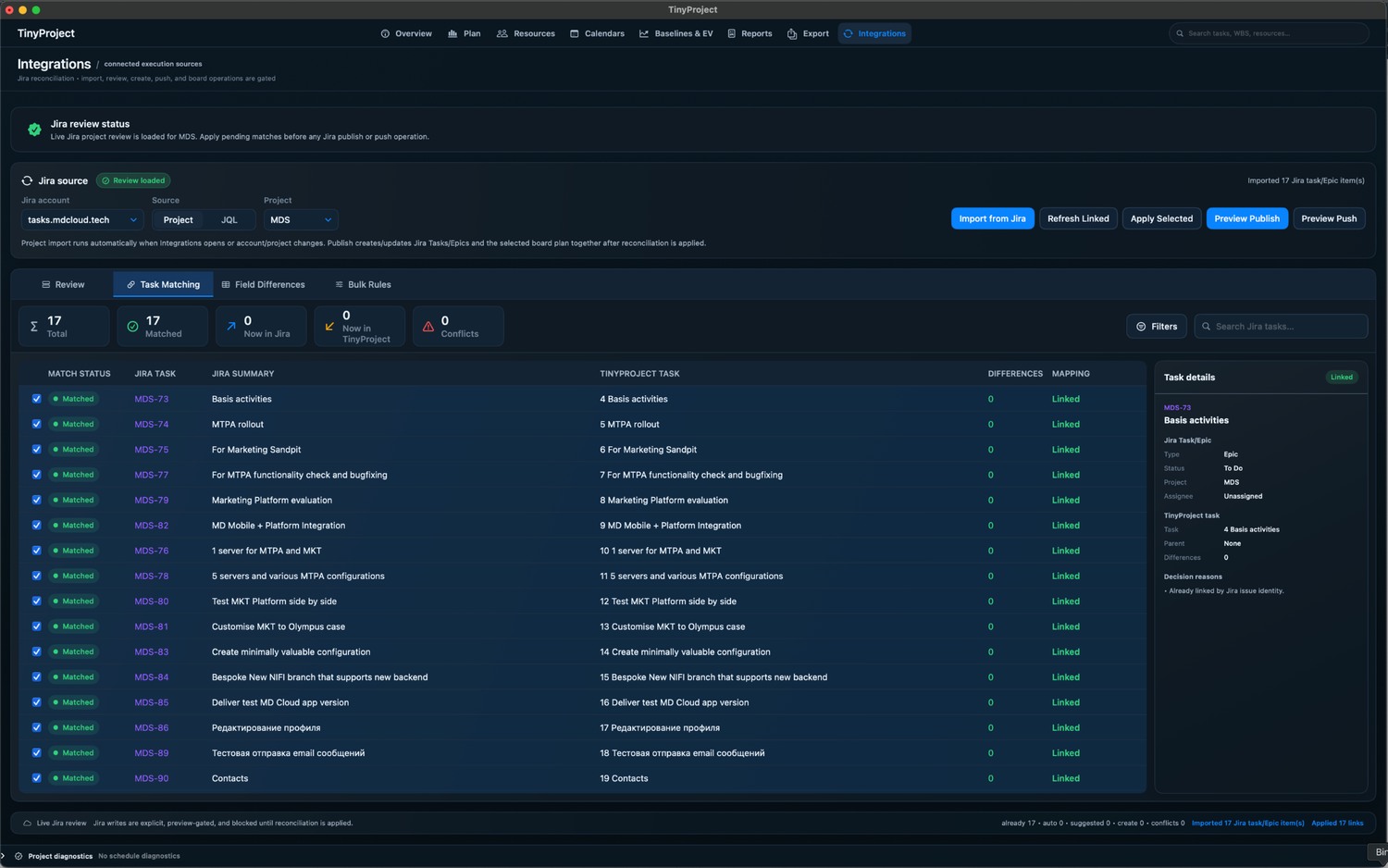
Task: Click the Bulk Rules icon
Action: pos(339,285)
